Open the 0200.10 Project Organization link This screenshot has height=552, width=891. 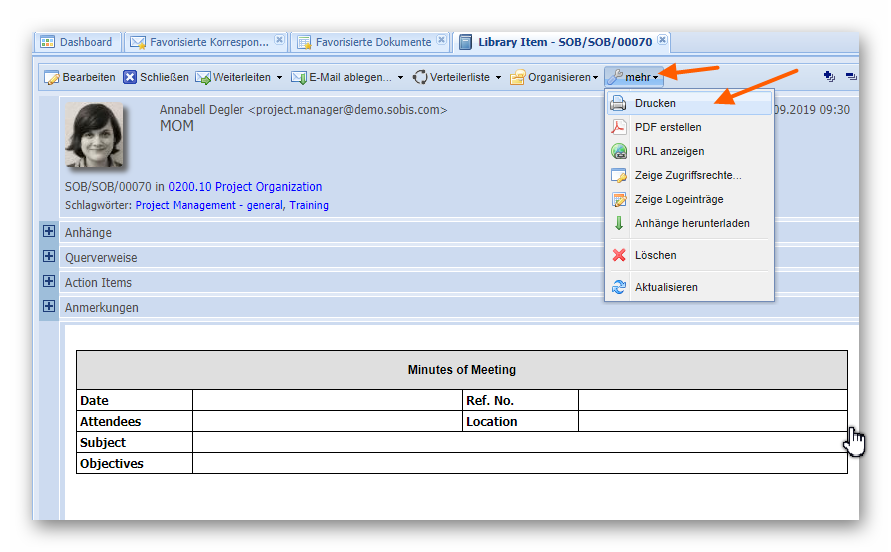coord(245,187)
